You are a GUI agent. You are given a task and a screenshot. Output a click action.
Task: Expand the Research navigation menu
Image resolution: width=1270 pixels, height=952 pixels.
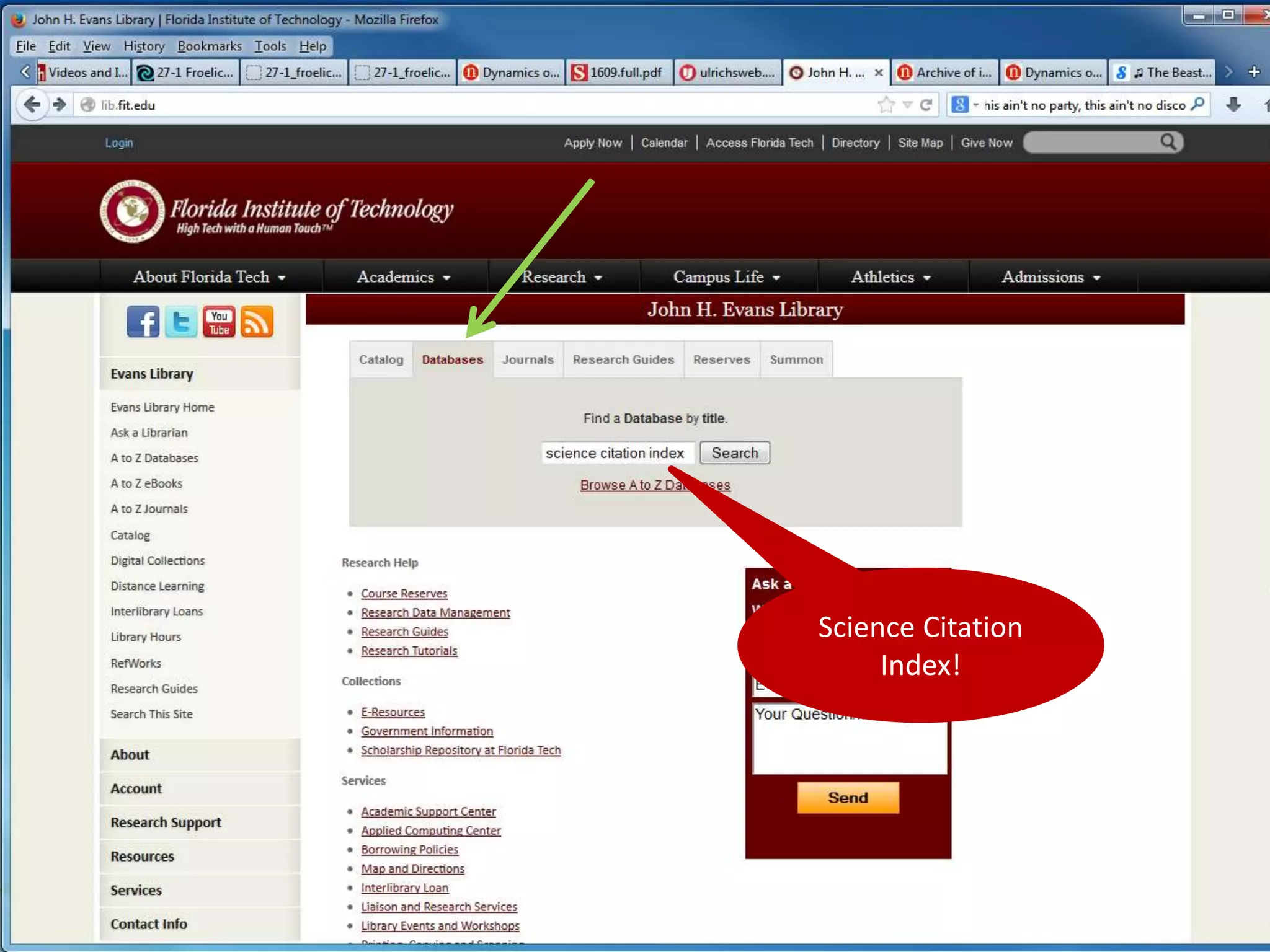coord(562,276)
